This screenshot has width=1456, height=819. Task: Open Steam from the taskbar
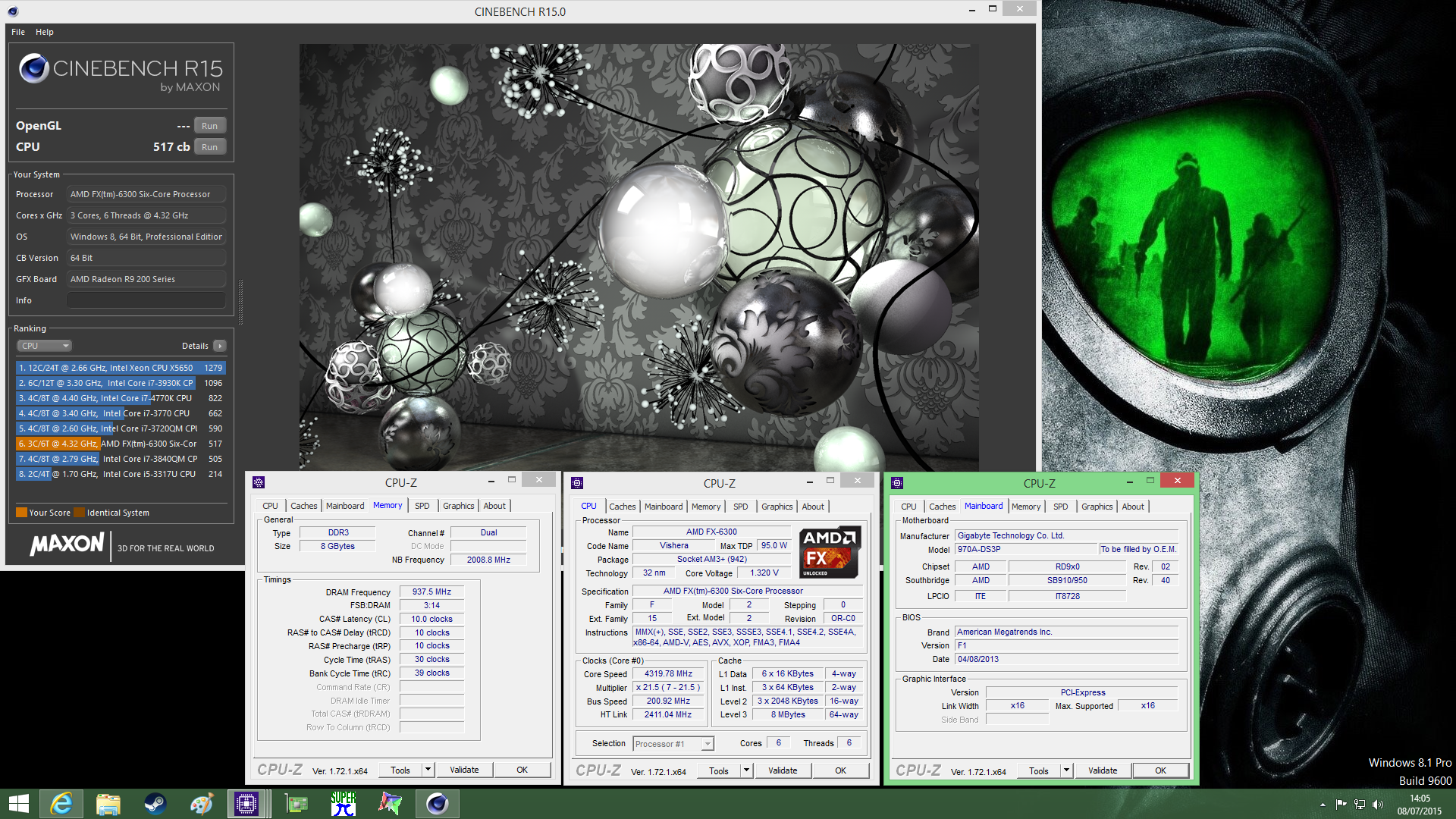pos(155,804)
